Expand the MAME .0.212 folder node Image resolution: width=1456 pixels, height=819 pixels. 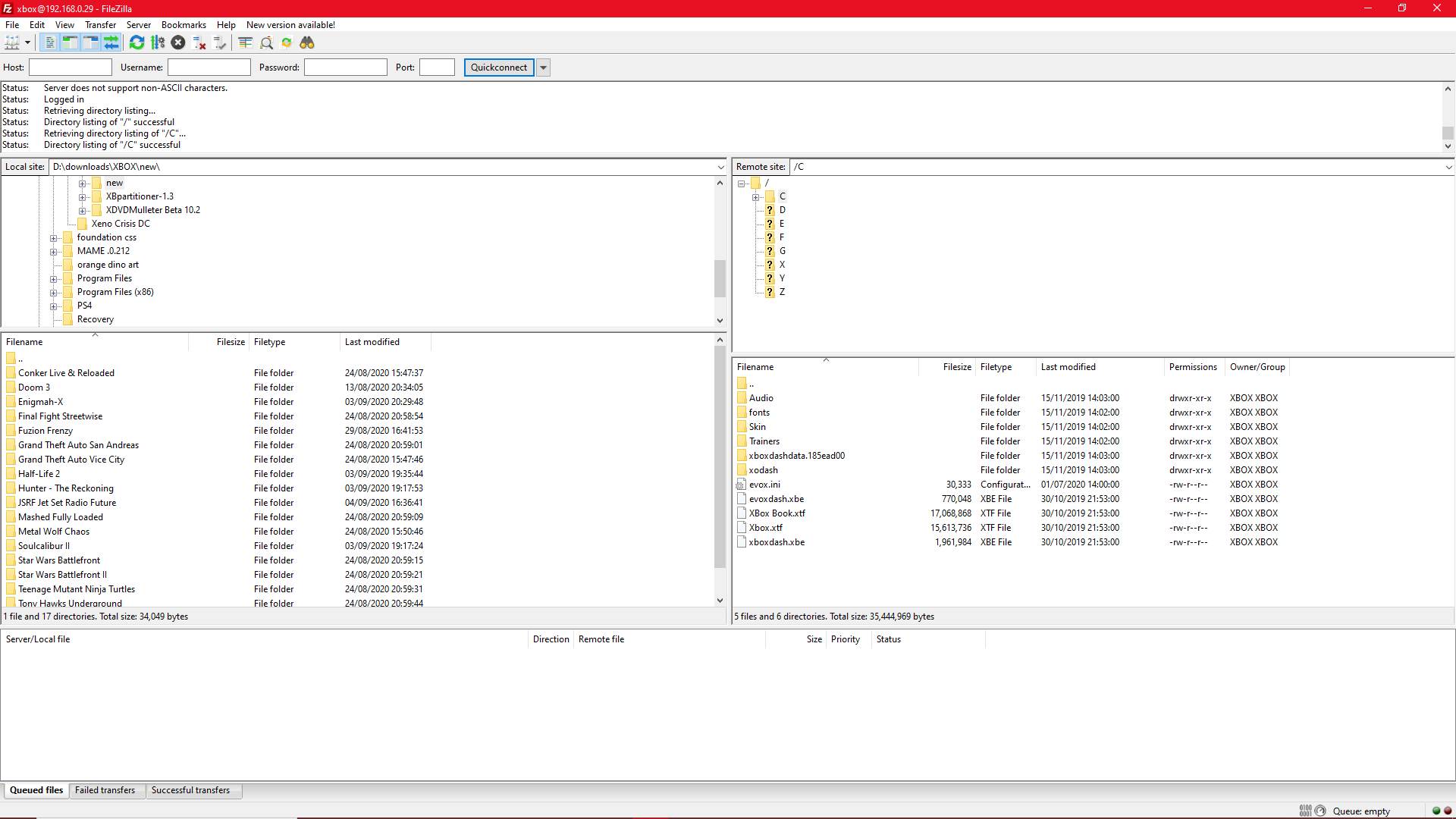coord(54,252)
